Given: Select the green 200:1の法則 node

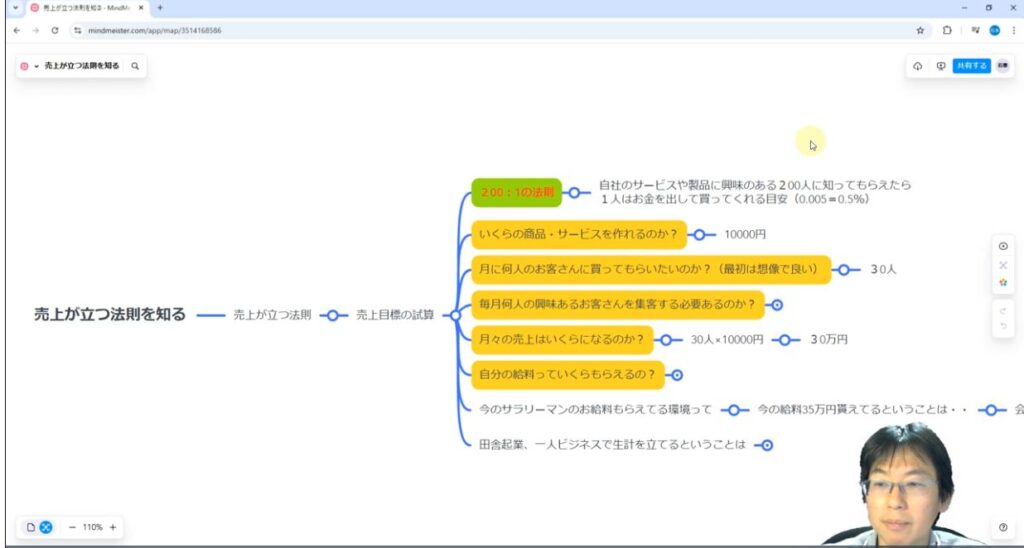Looking at the screenshot, I should (x=516, y=192).
